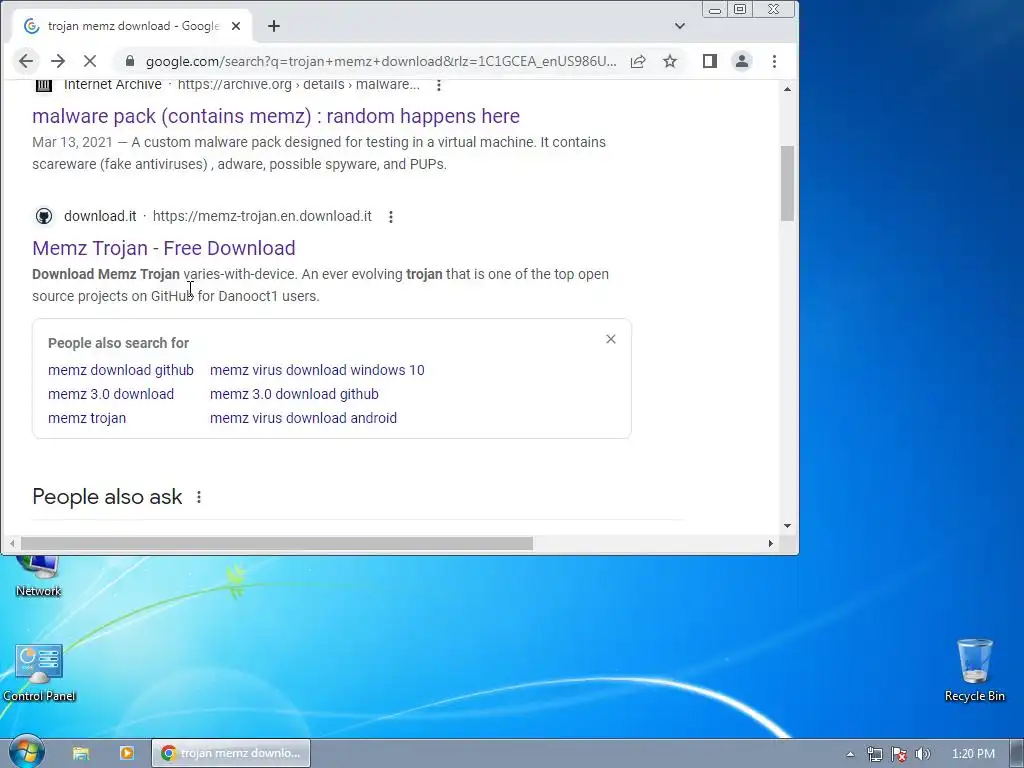
Task: Click the Show desktop button
Action: [x=1017, y=753]
